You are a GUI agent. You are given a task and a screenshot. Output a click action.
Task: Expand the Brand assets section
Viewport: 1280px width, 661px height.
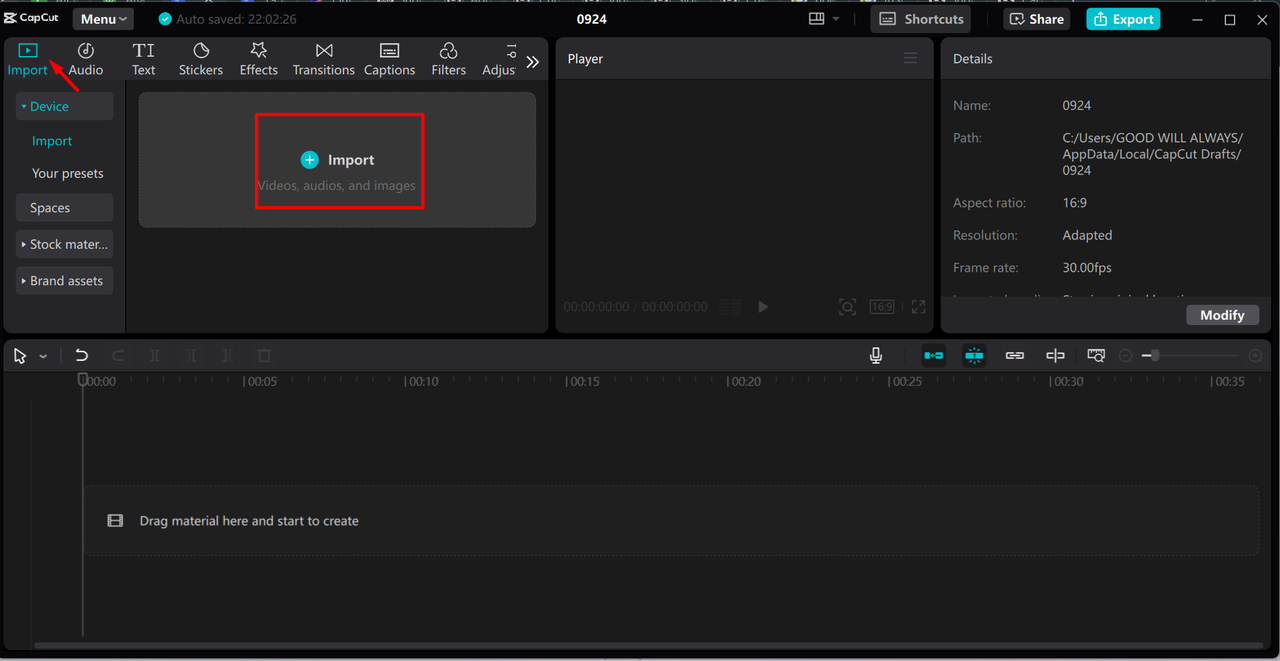pyautogui.click(x=64, y=281)
